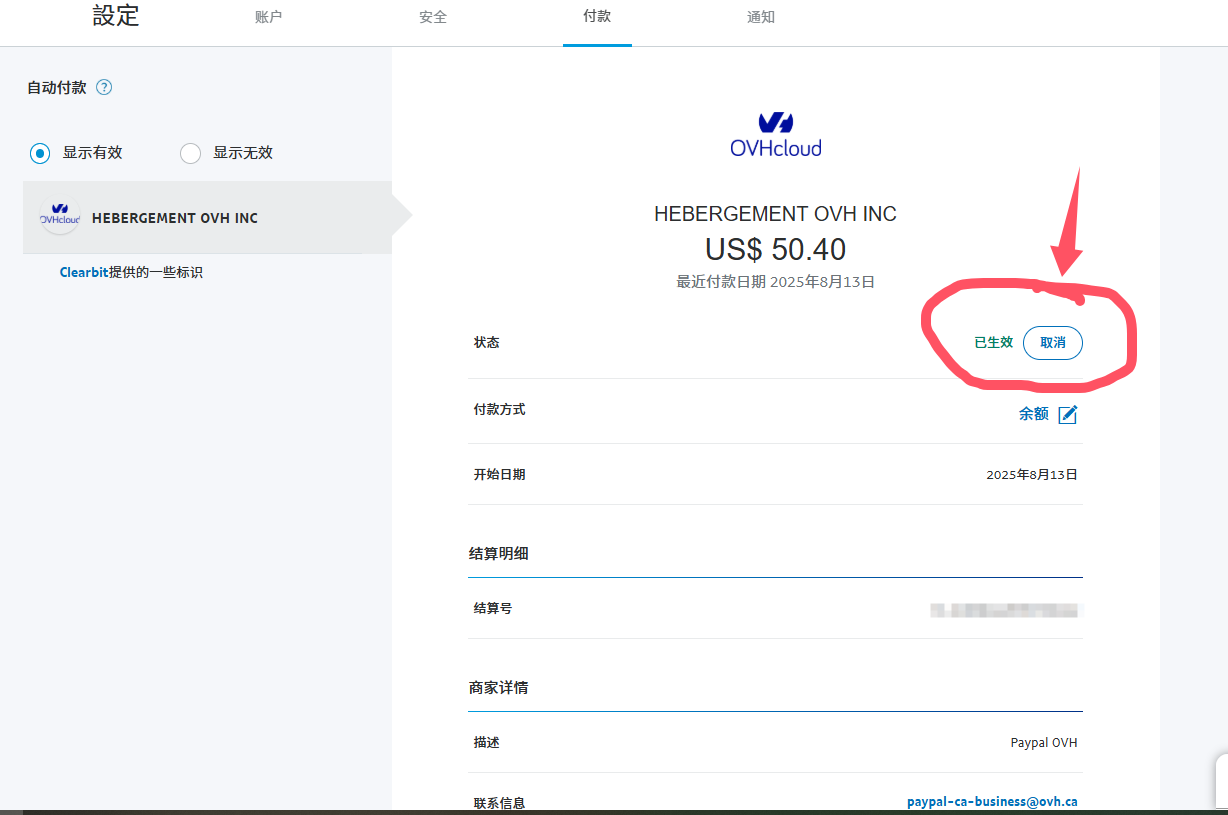The width and height of the screenshot is (1228, 815).
Task: Click the 联系信息 row label
Action: coord(500,803)
